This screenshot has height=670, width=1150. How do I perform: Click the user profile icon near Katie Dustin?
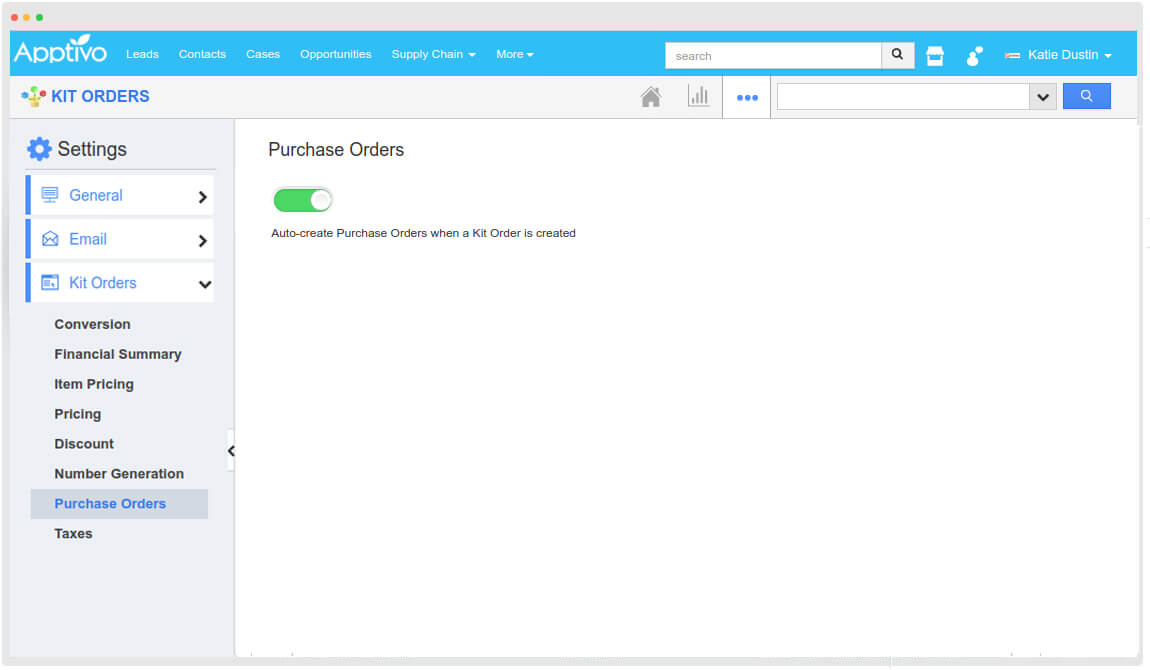(974, 56)
